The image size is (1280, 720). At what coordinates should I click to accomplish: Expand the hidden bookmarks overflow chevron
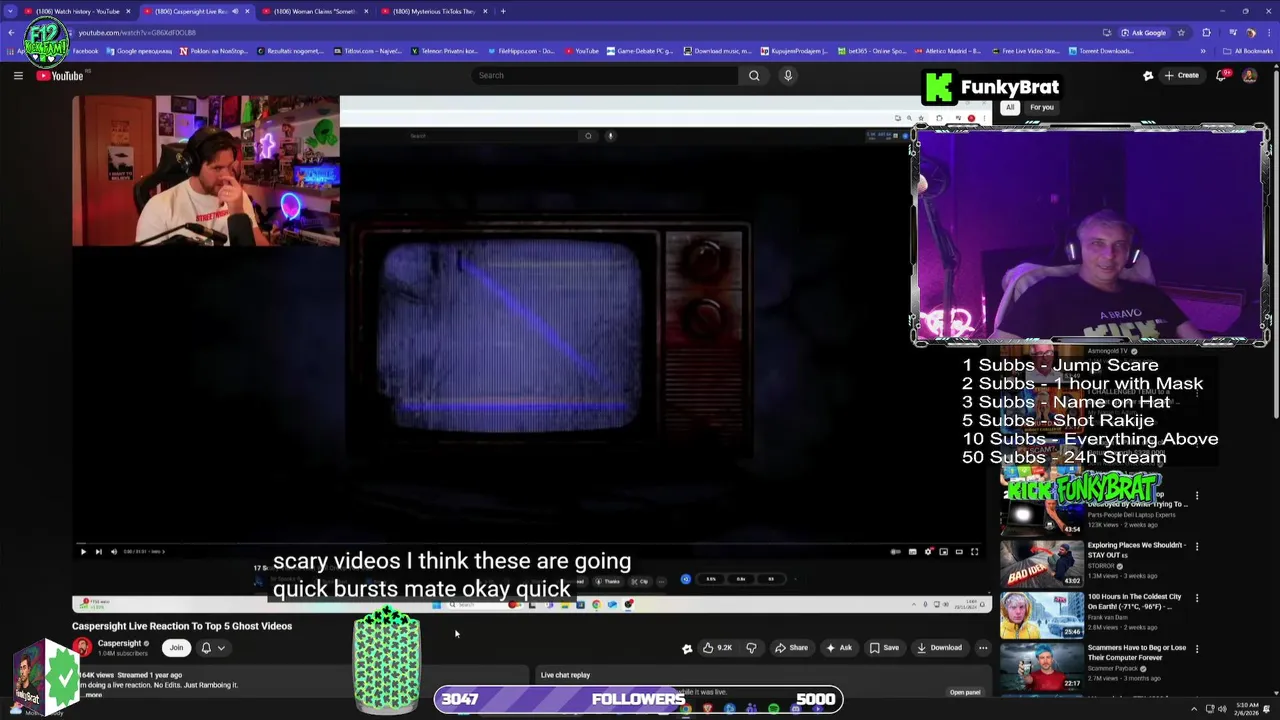pyautogui.click(x=1203, y=51)
